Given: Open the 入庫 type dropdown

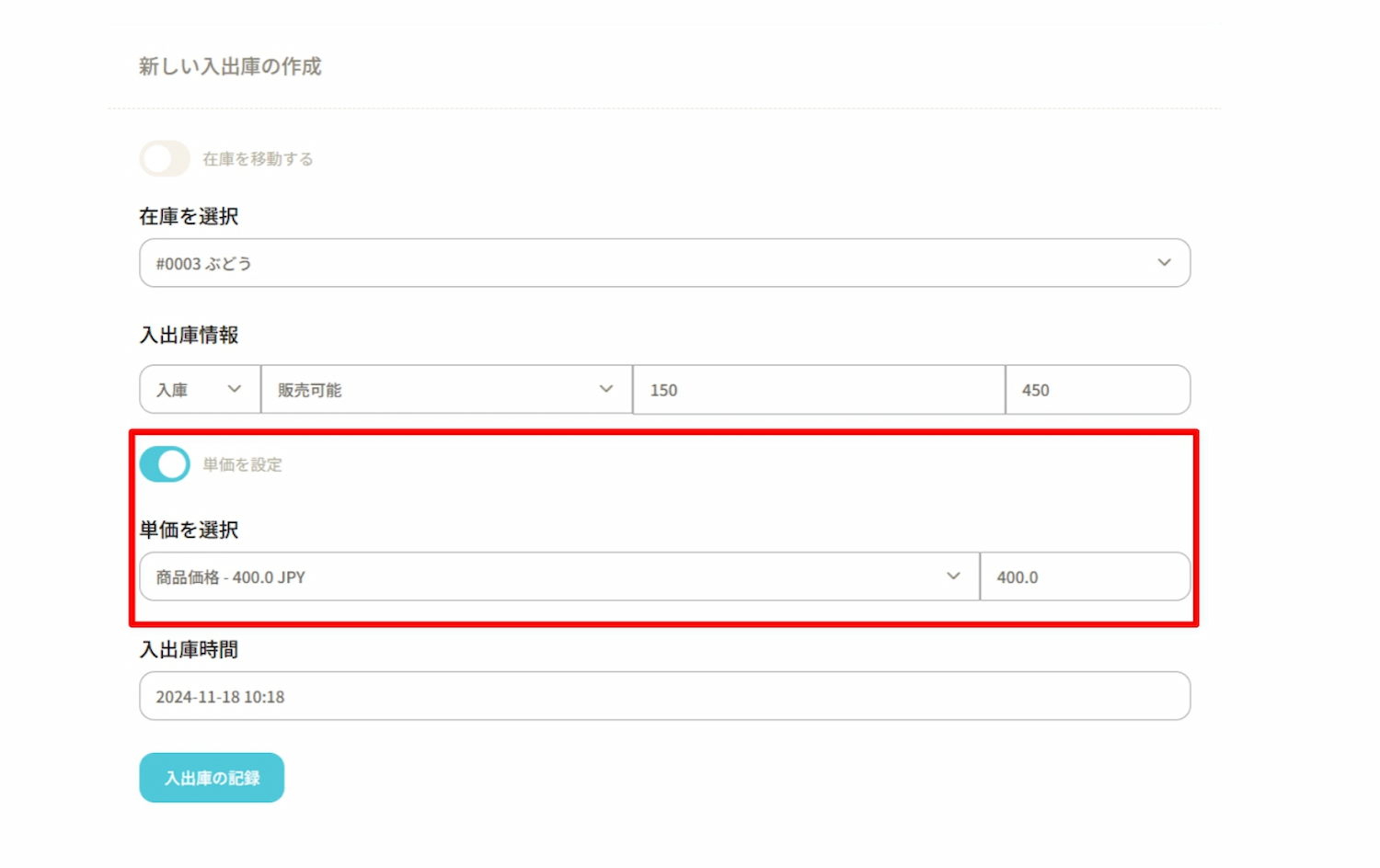Looking at the screenshot, I should coord(189,390).
